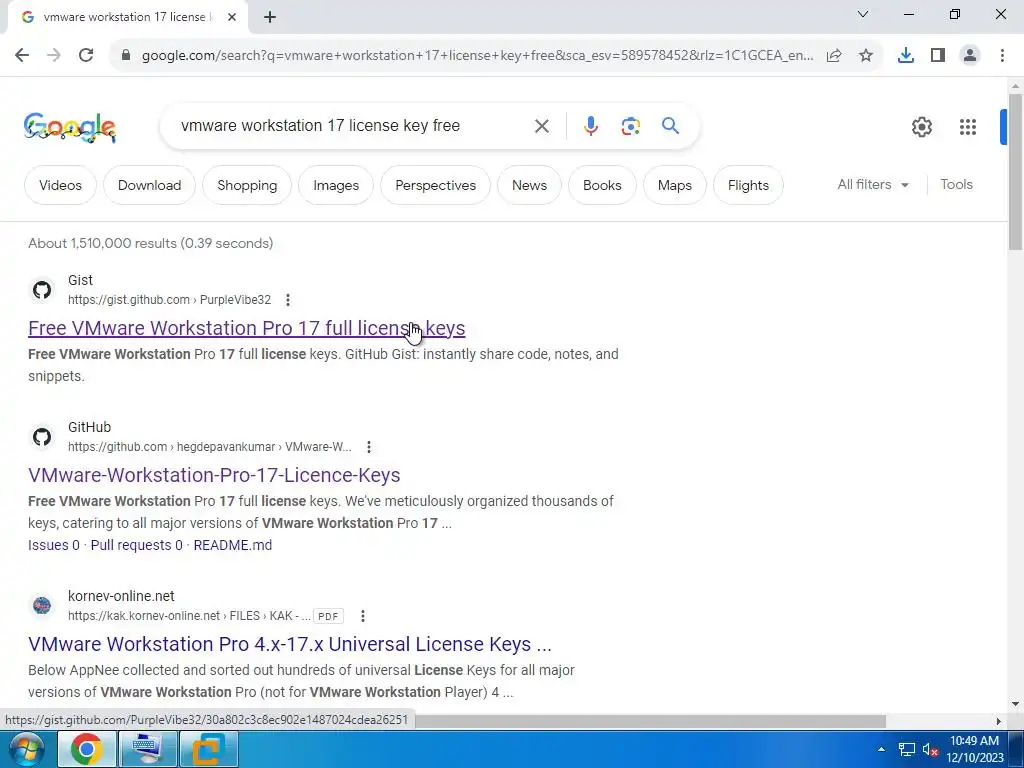Click the PDF label on kornev result
Viewport: 1024px width, 768px height.
point(328,616)
